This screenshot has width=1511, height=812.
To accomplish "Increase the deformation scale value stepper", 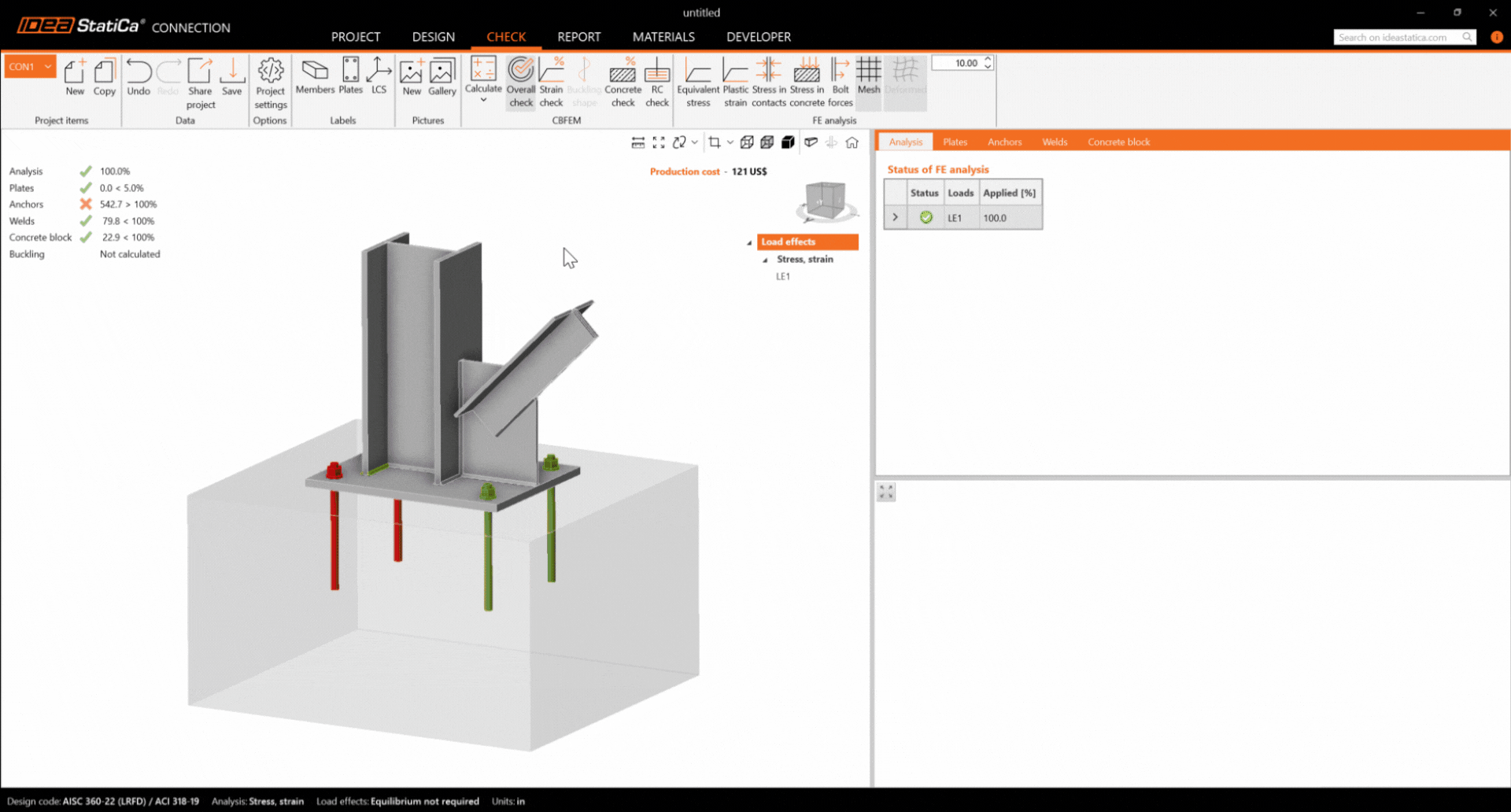I will tap(988, 59).
